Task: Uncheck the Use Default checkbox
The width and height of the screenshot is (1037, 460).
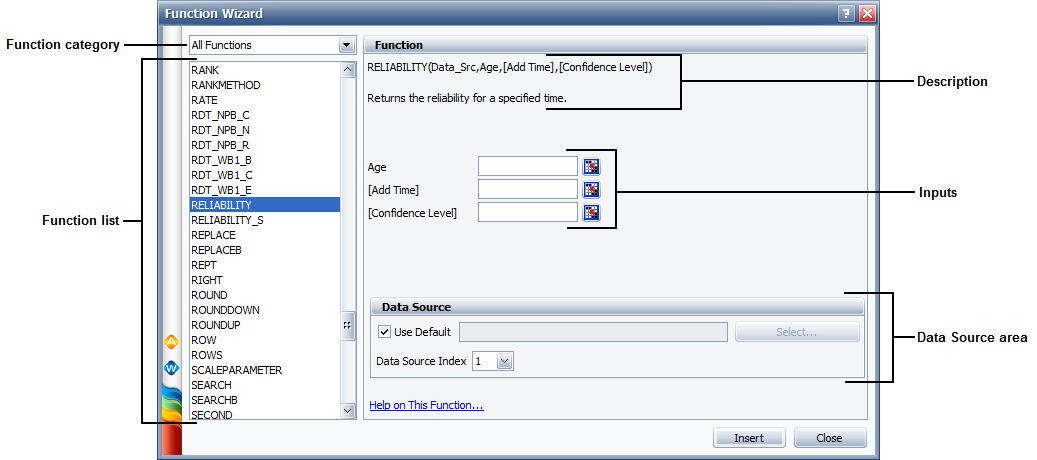Action: click(385, 332)
